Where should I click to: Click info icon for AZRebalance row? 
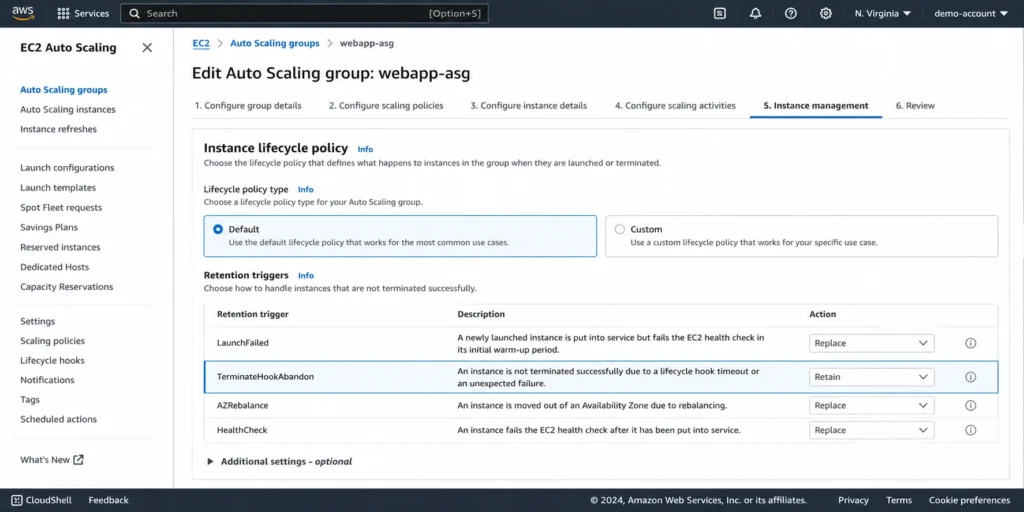pyautogui.click(x=970, y=406)
